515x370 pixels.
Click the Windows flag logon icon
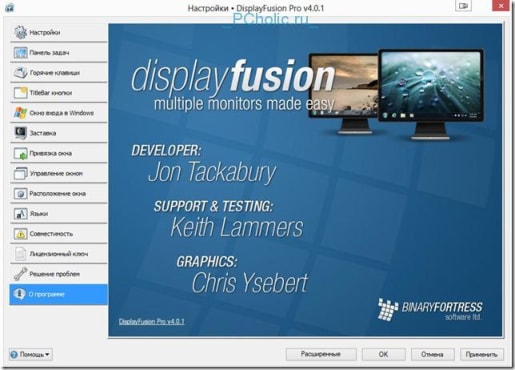[20, 113]
